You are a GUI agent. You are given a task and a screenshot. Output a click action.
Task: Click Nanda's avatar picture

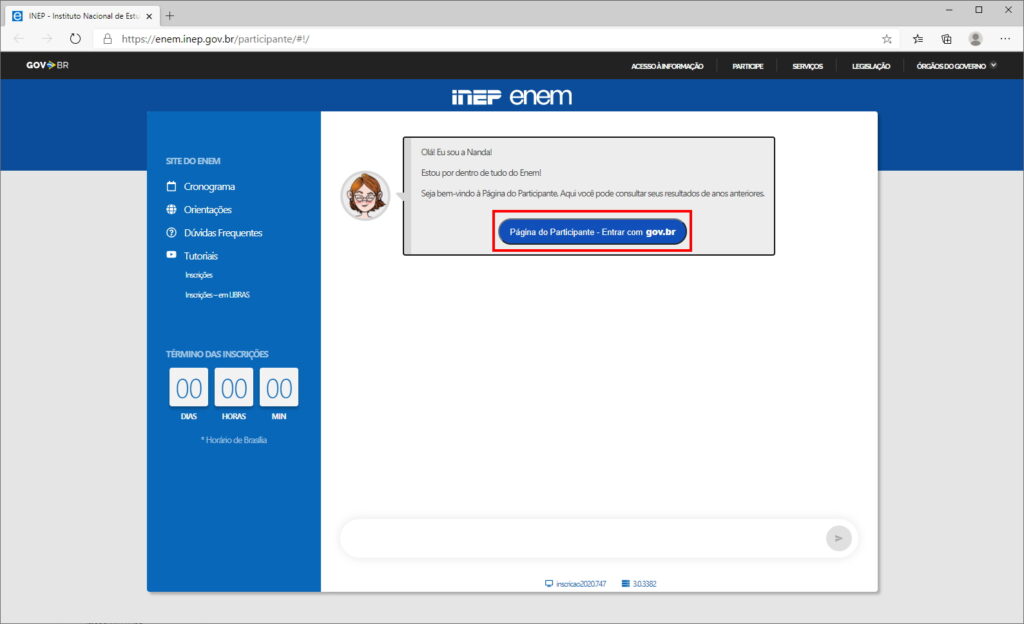tap(365, 195)
